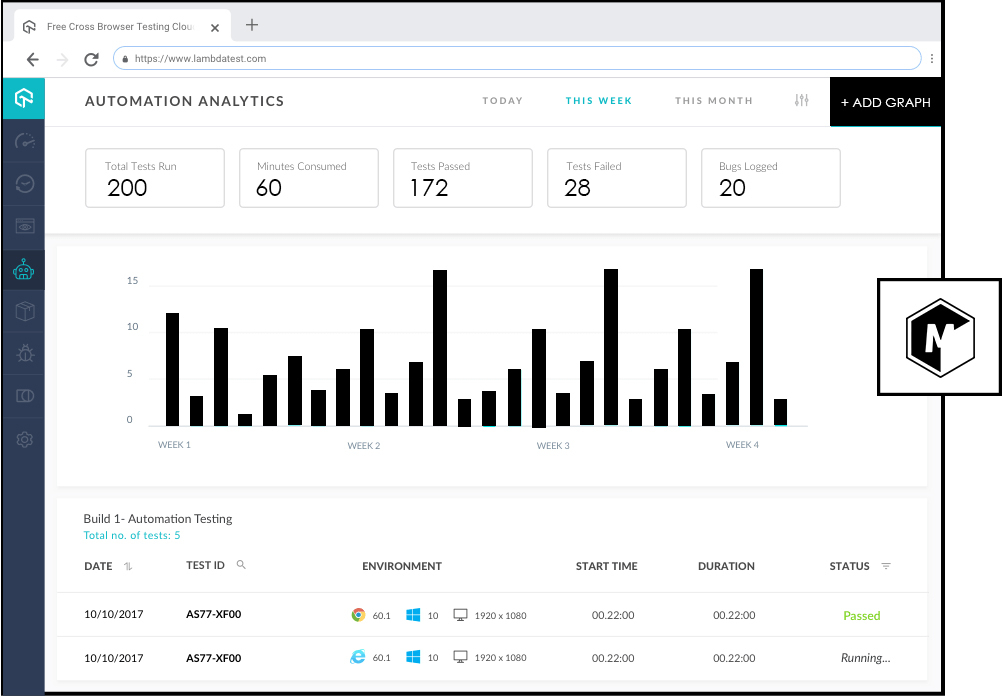Toggle ascending sort on the DATE column
The image size is (1002, 696).
click(x=129, y=565)
